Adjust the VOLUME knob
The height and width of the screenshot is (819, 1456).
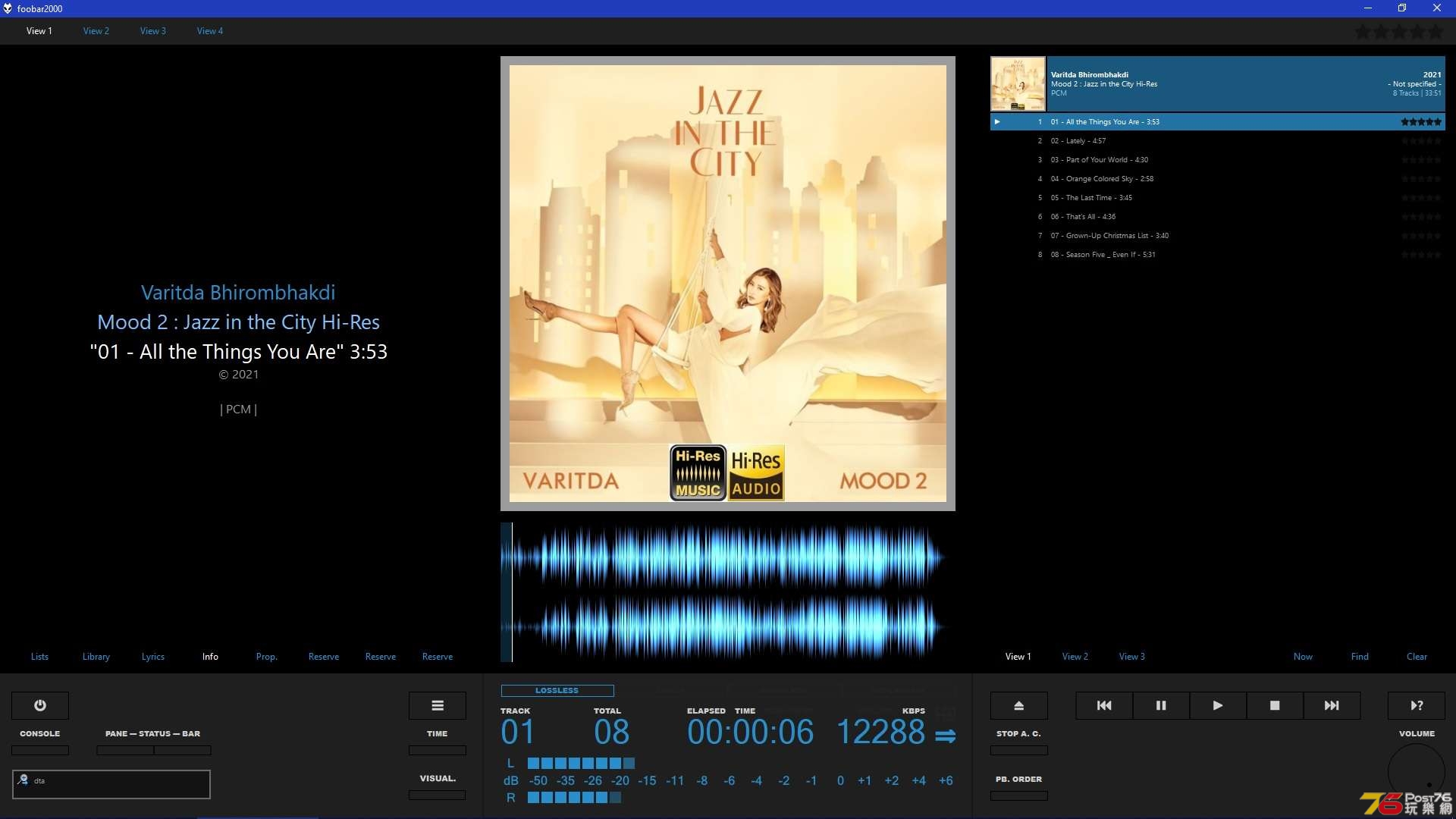(x=1417, y=772)
